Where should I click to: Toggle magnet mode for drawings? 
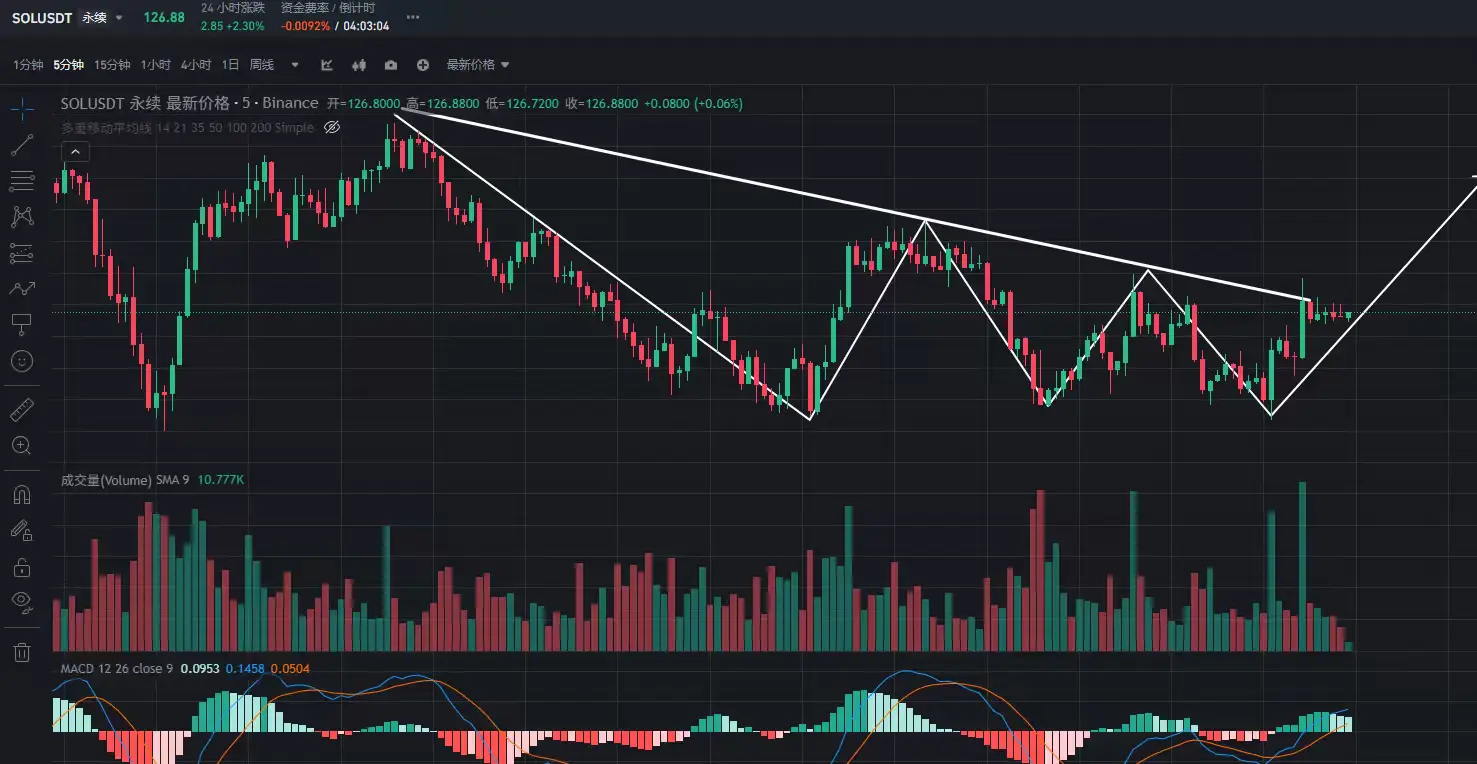click(21, 494)
